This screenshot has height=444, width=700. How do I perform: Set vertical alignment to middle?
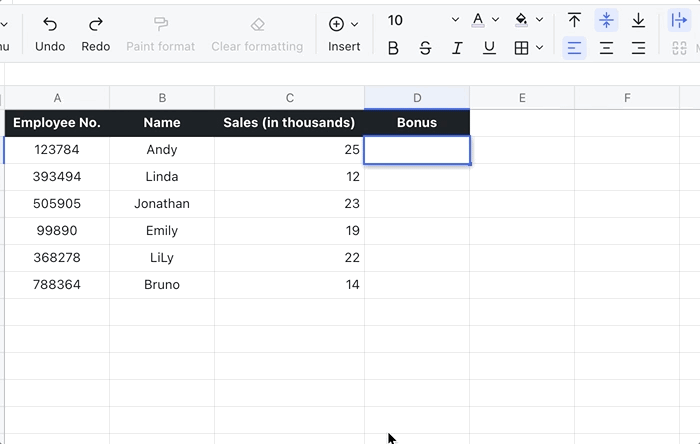click(606, 20)
